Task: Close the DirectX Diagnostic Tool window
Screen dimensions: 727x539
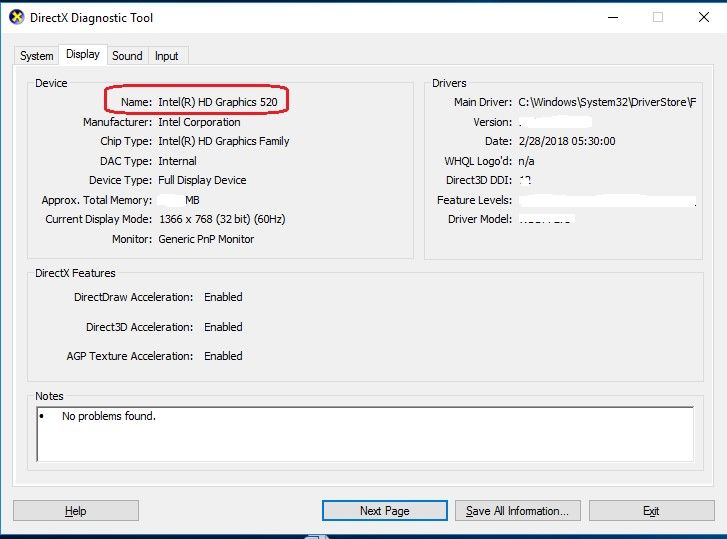Action: coord(703,18)
